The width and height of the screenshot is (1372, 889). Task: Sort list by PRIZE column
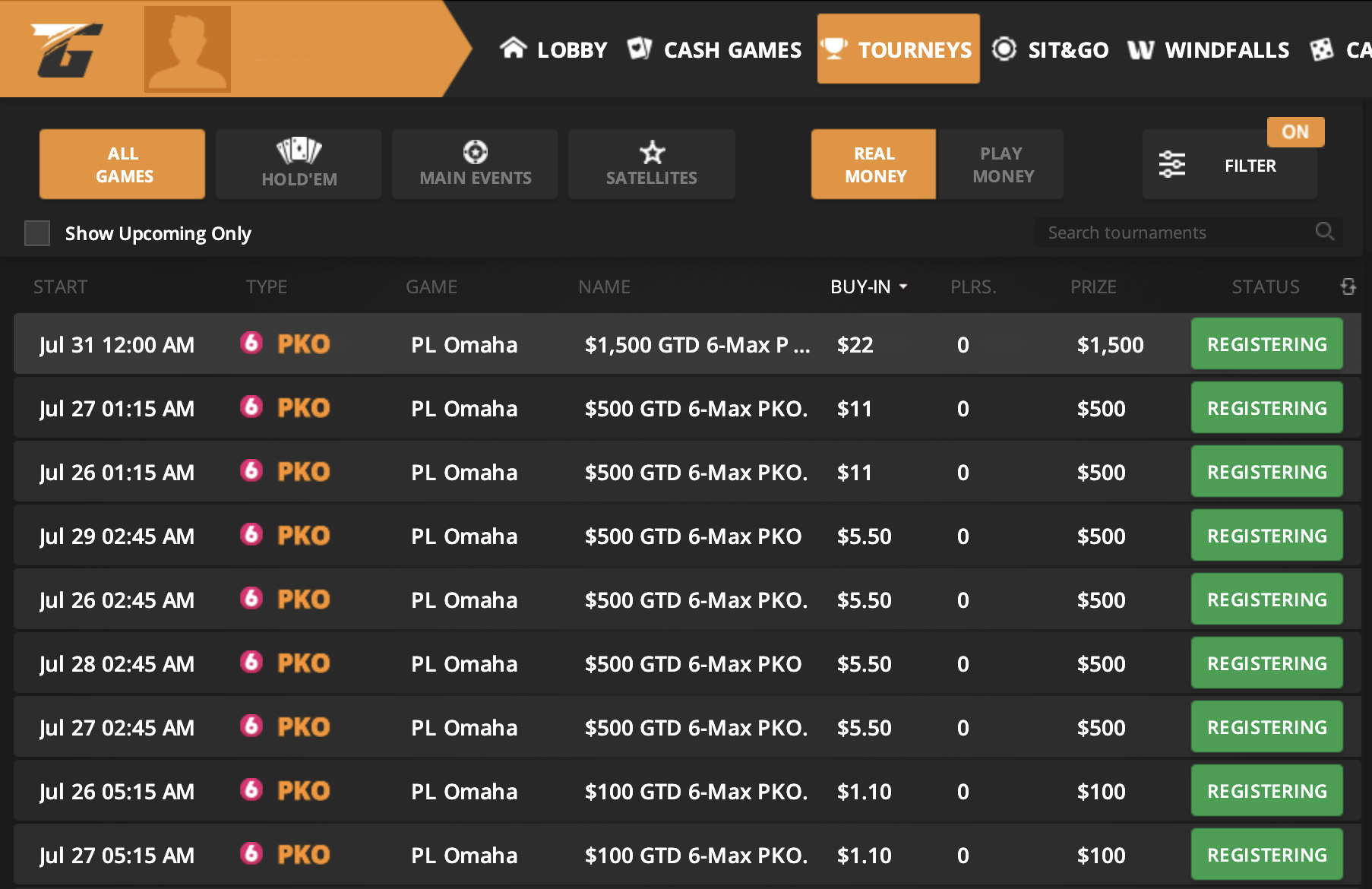1092,286
